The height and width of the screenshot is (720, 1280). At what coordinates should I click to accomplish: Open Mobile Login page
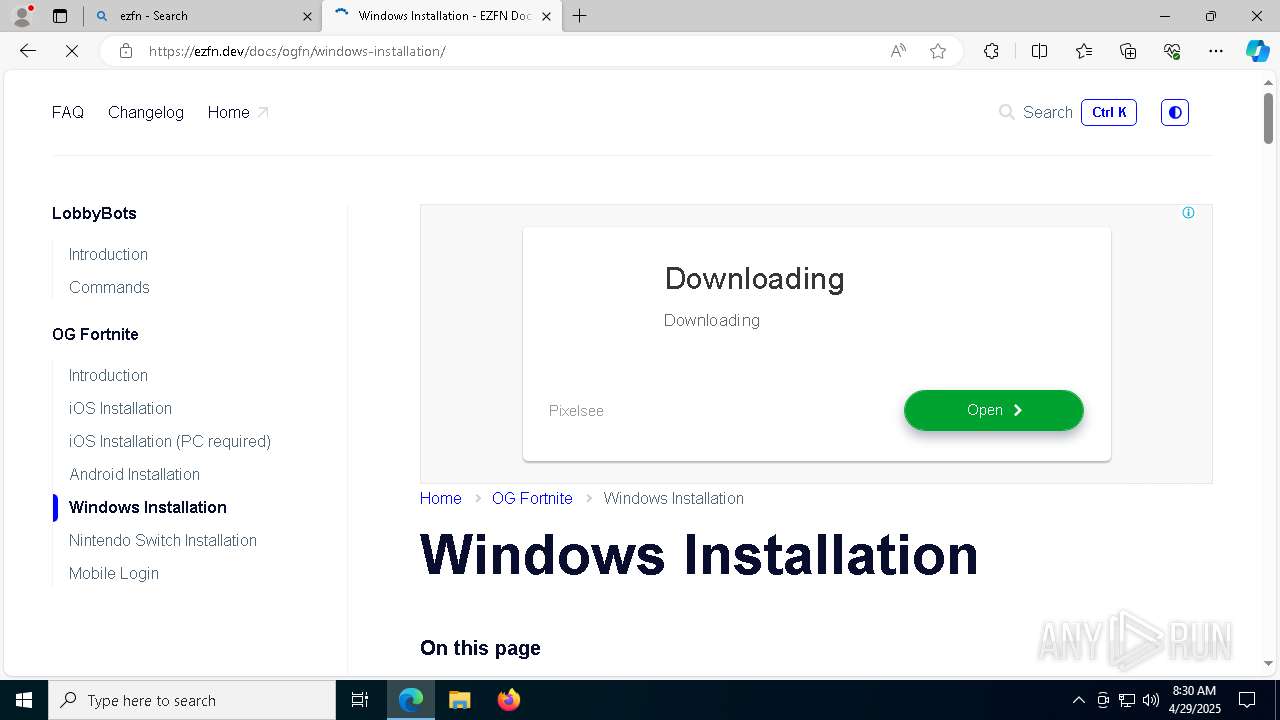point(114,573)
